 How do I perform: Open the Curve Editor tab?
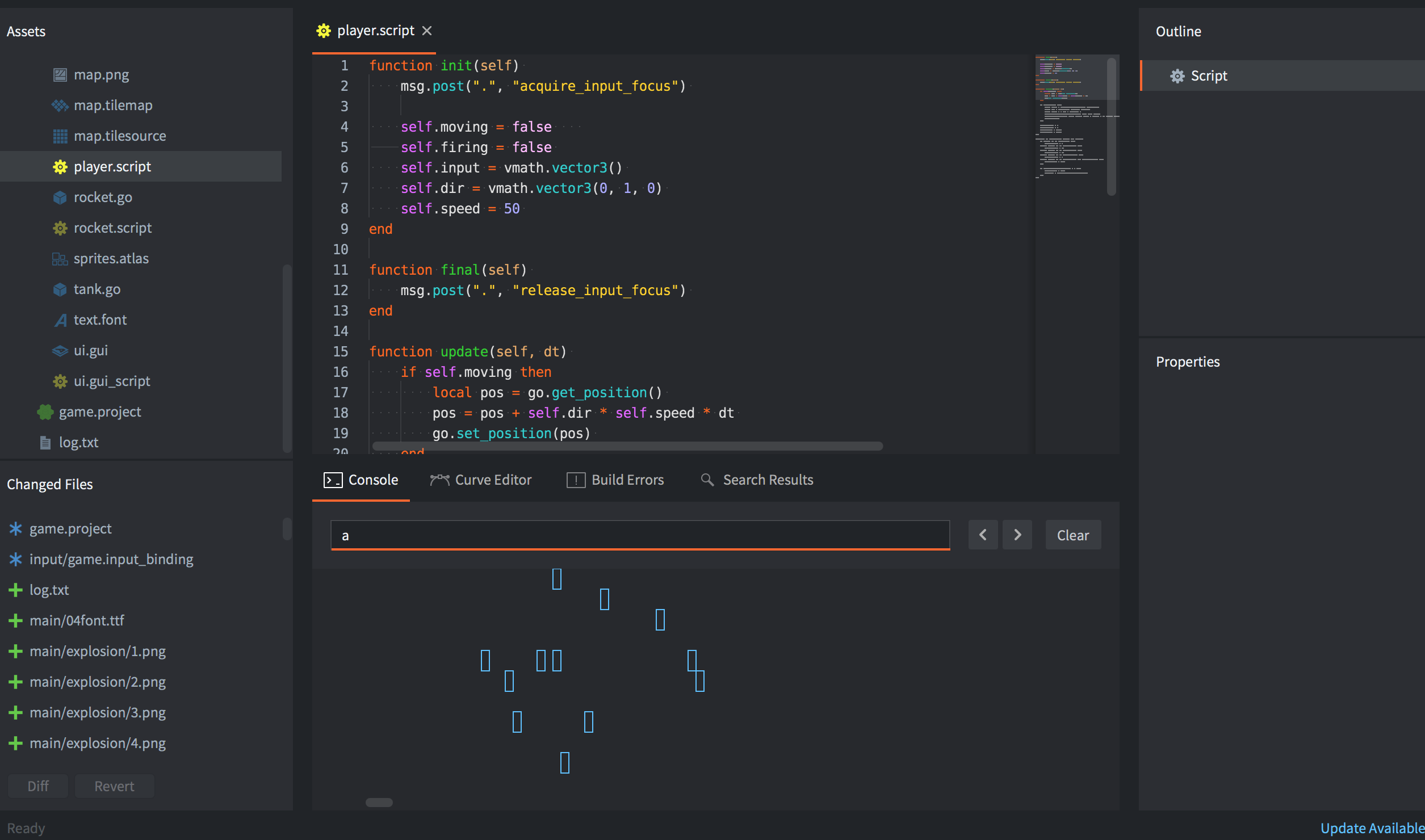[x=481, y=480]
